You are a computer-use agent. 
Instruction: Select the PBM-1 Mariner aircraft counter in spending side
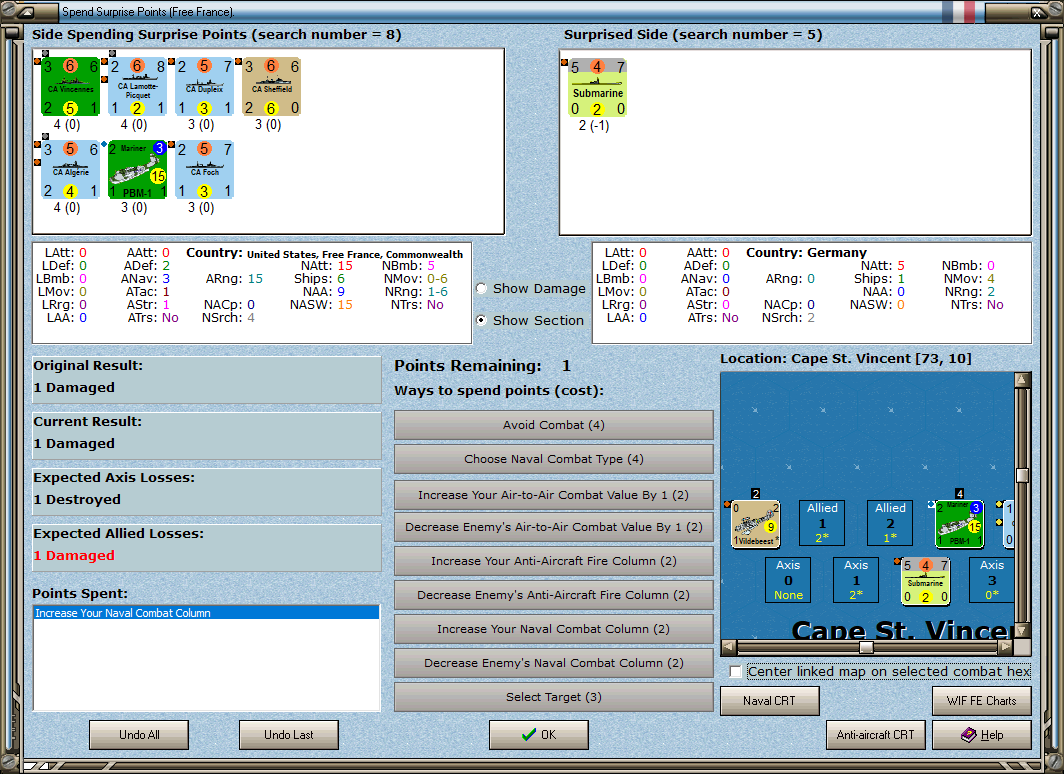(138, 170)
